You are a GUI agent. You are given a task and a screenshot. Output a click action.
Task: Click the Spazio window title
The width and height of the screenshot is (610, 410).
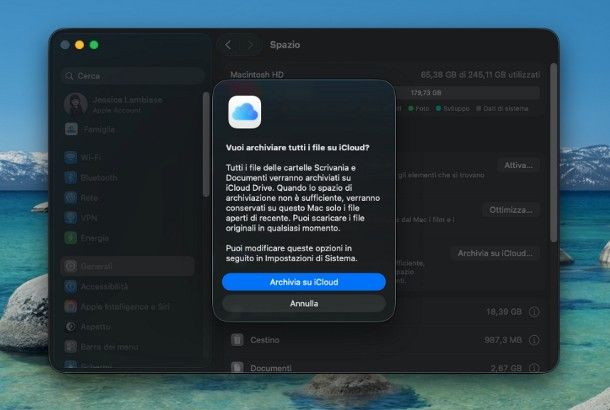[285, 45]
